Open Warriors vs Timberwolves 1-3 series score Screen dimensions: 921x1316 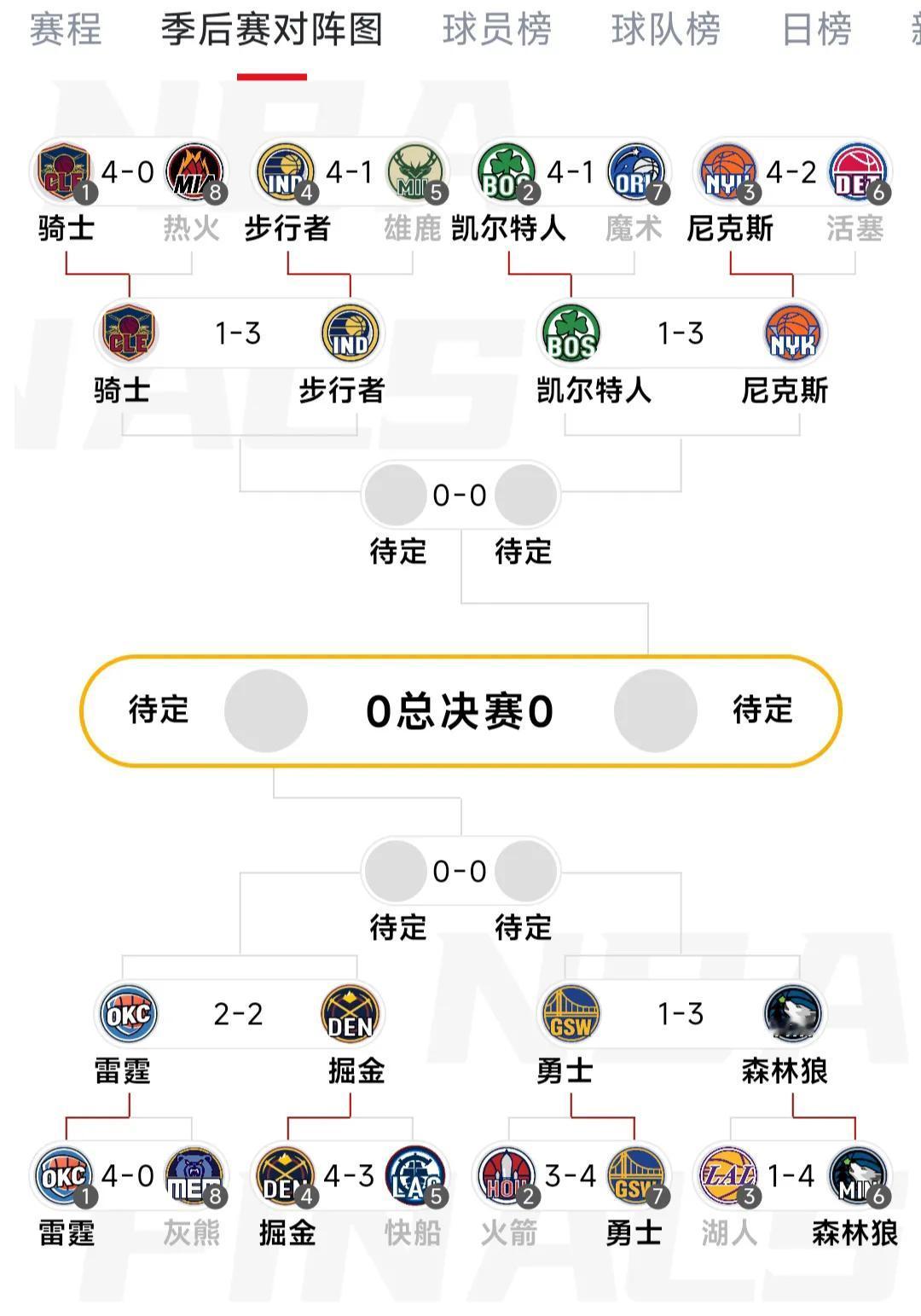(x=681, y=1014)
